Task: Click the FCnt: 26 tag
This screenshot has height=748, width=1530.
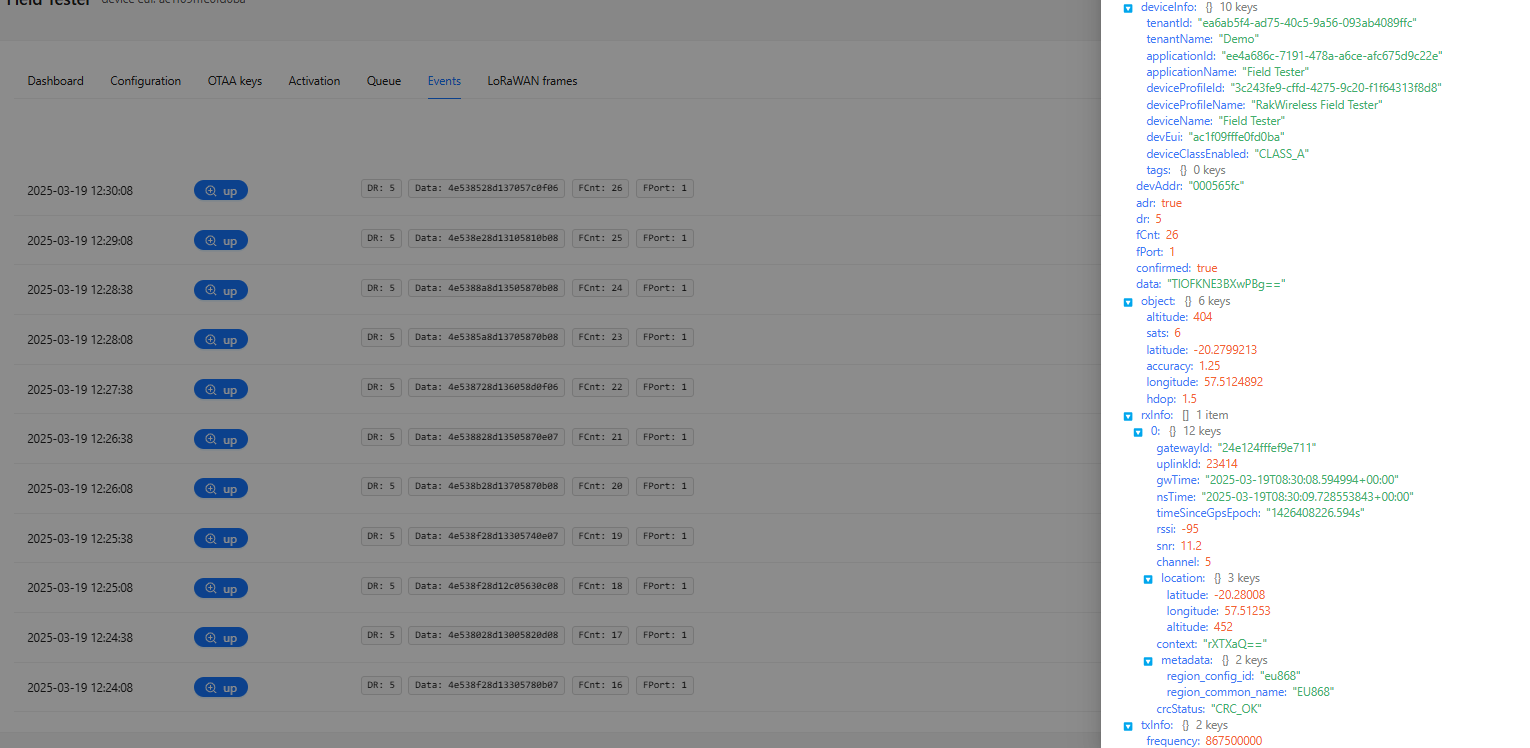Action: pyautogui.click(x=600, y=188)
